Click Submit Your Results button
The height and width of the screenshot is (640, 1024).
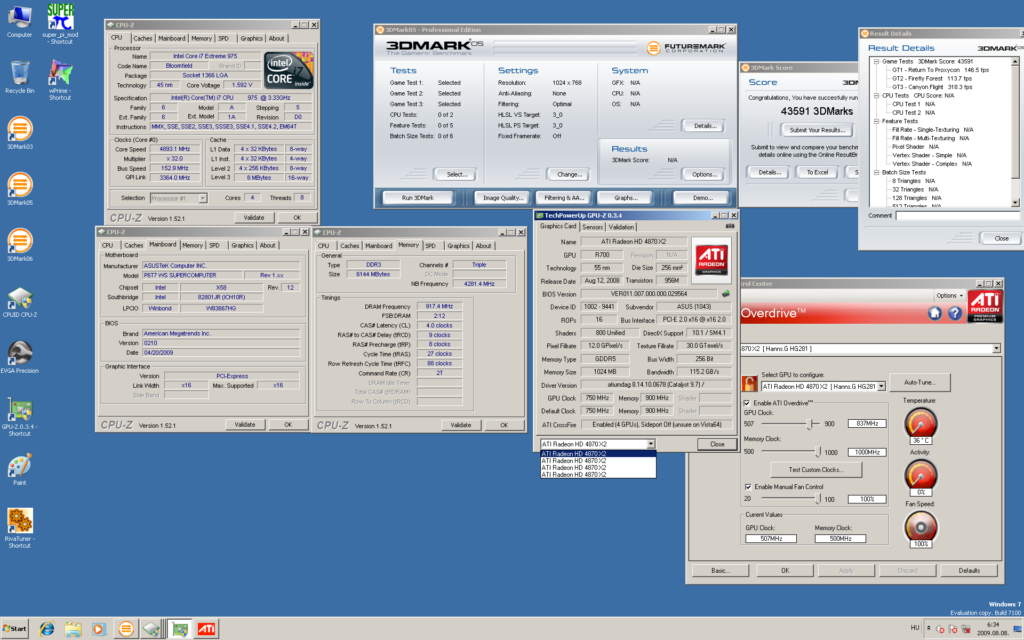click(x=817, y=130)
